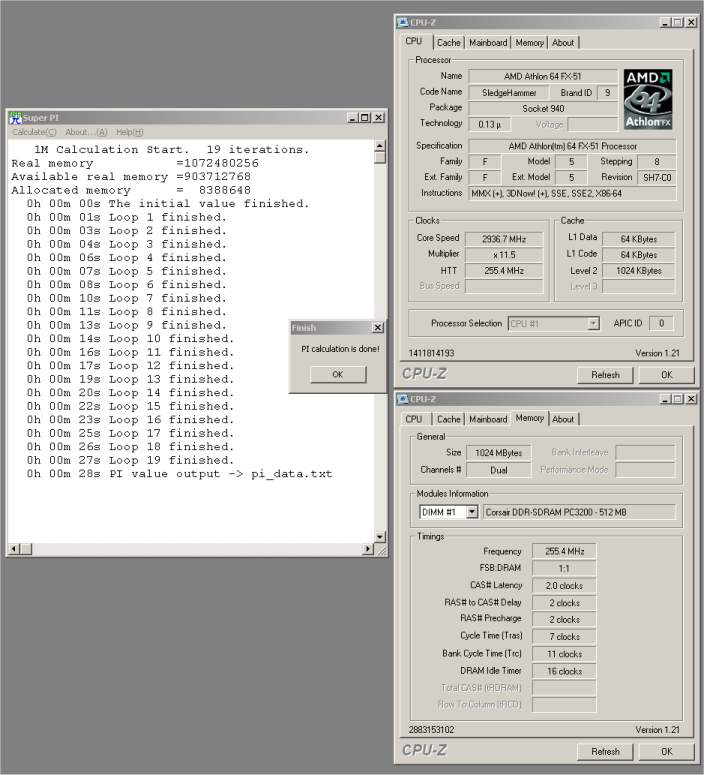Close the bottom CPU-Z window

pos(691,399)
